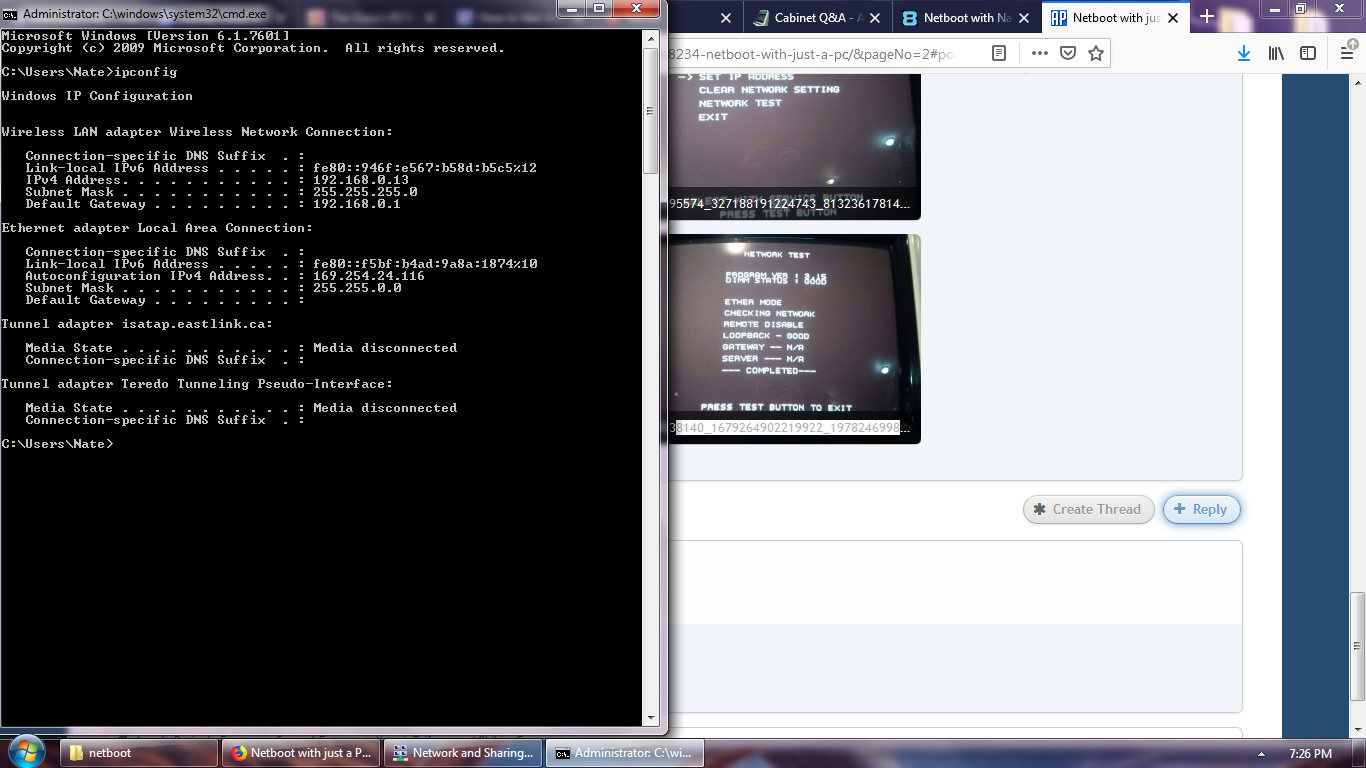Click IPv6 address ending 1874%10
1366x768 pixels.
425,264
